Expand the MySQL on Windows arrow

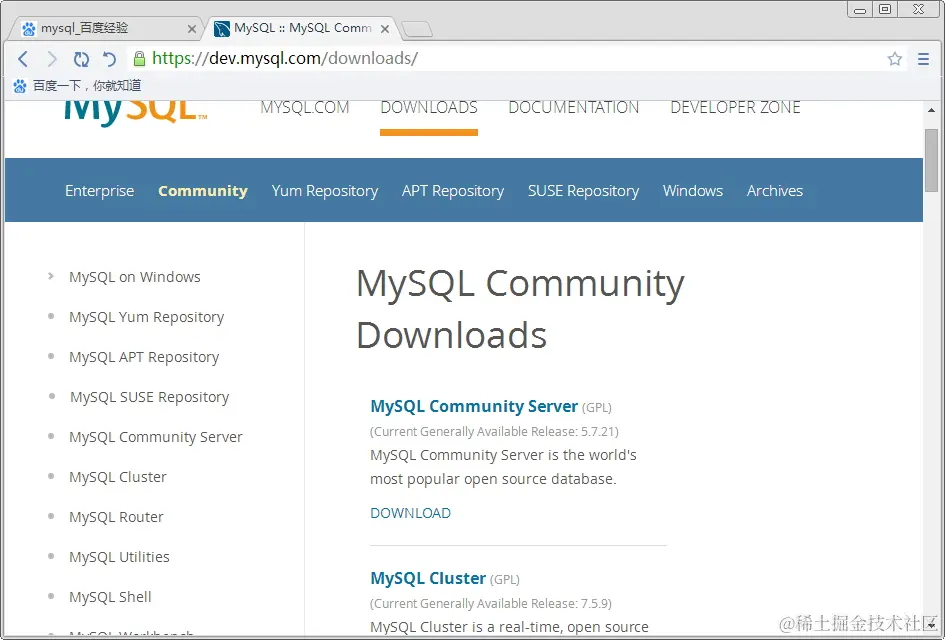click(x=51, y=276)
